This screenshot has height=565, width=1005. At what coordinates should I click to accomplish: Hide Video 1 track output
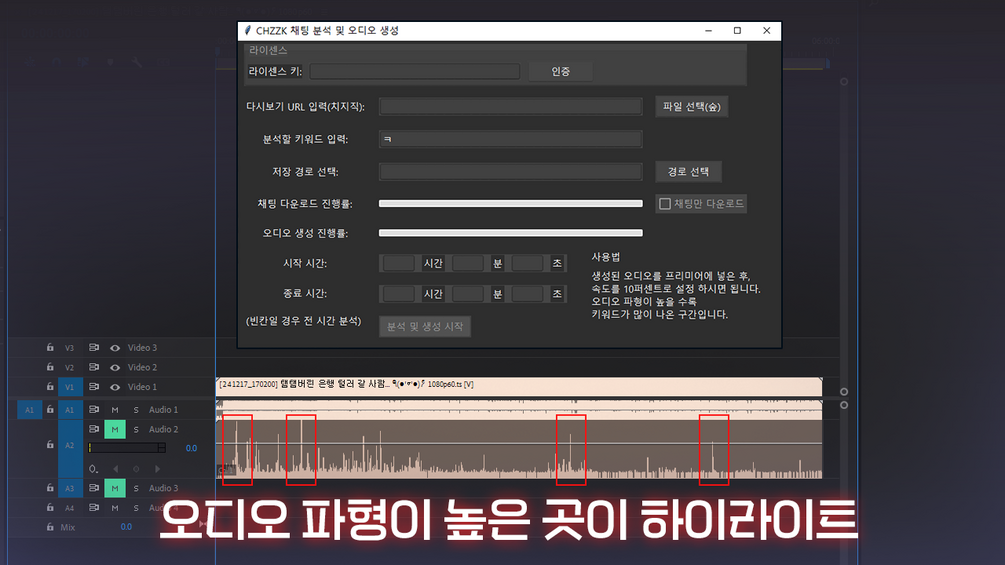[x=115, y=387]
